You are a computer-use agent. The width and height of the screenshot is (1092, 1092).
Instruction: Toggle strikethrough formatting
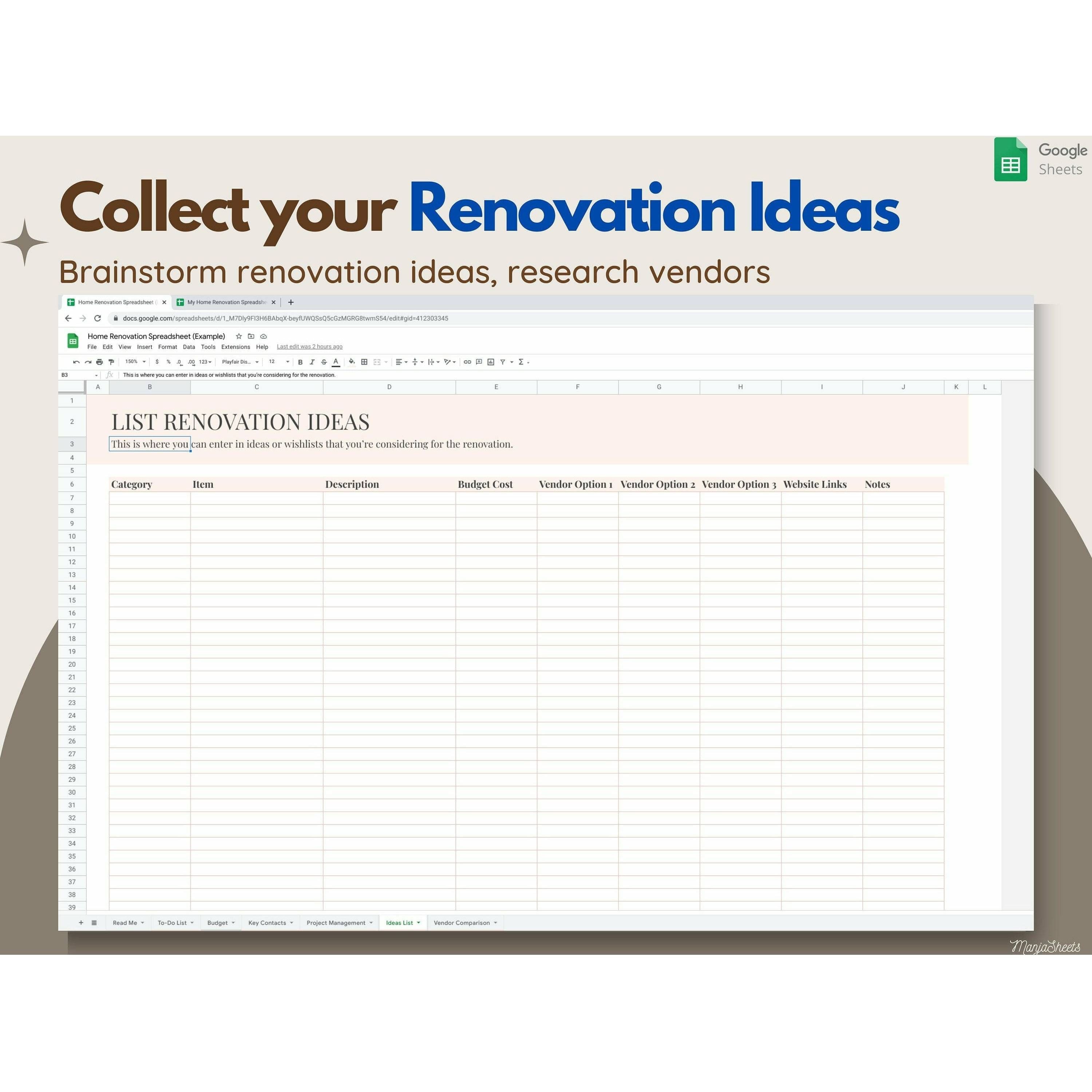point(324,362)
